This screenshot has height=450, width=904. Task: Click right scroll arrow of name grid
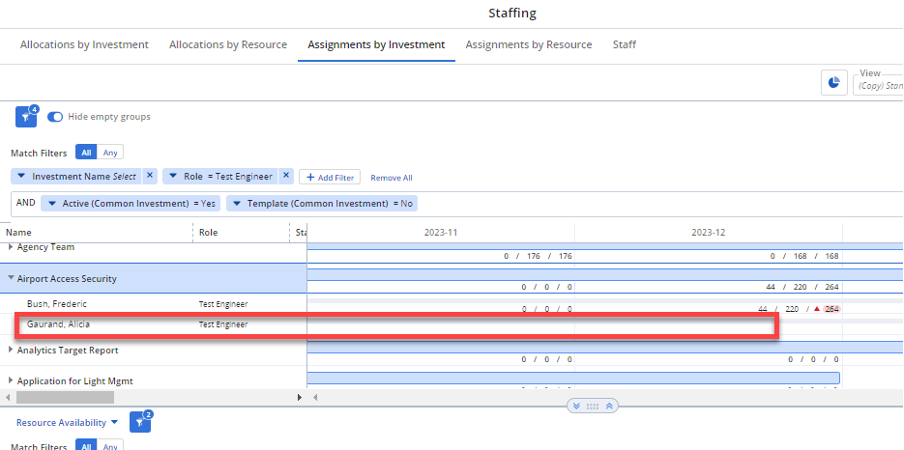pos(299,398)
